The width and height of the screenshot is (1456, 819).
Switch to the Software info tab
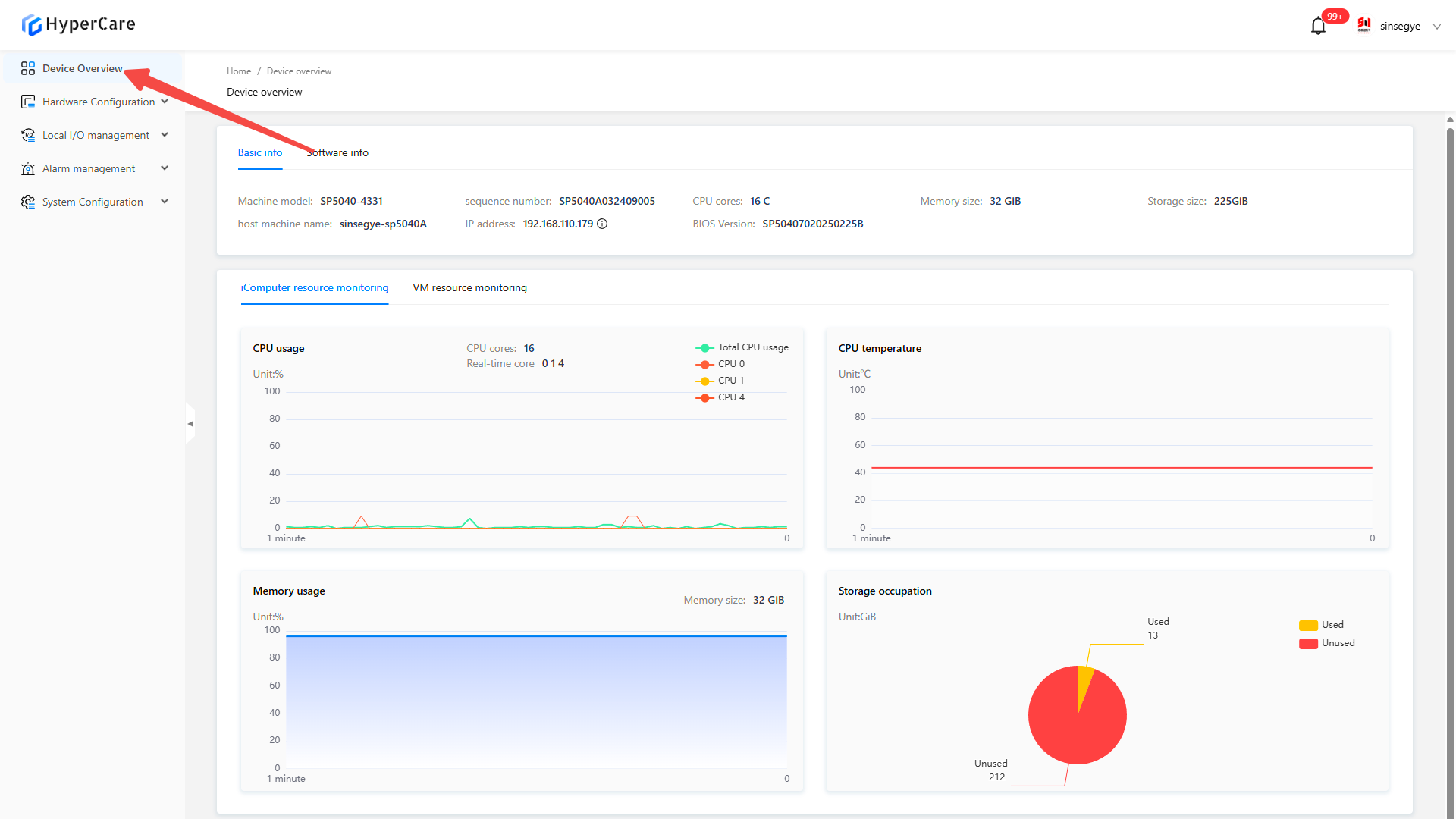pyautogui.click(x=338, y=152)
